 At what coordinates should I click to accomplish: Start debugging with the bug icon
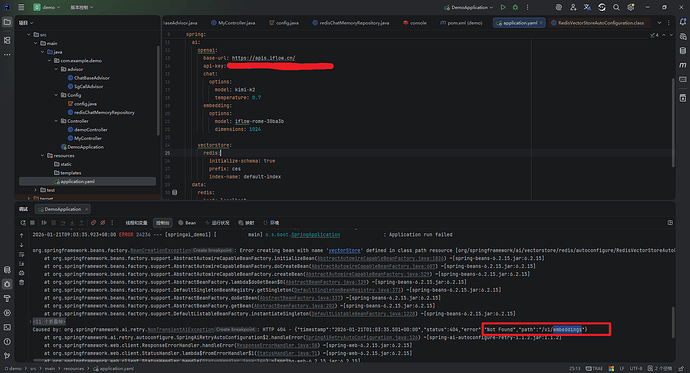click(x=515, y=7)
